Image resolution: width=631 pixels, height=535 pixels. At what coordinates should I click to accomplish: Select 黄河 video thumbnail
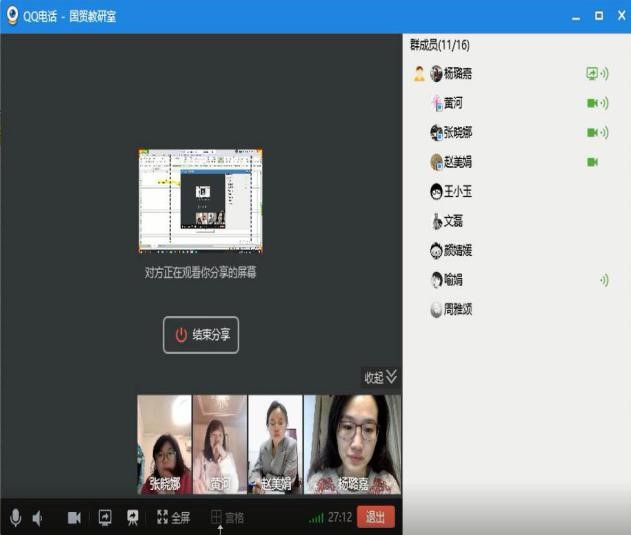tap(220, 444)
